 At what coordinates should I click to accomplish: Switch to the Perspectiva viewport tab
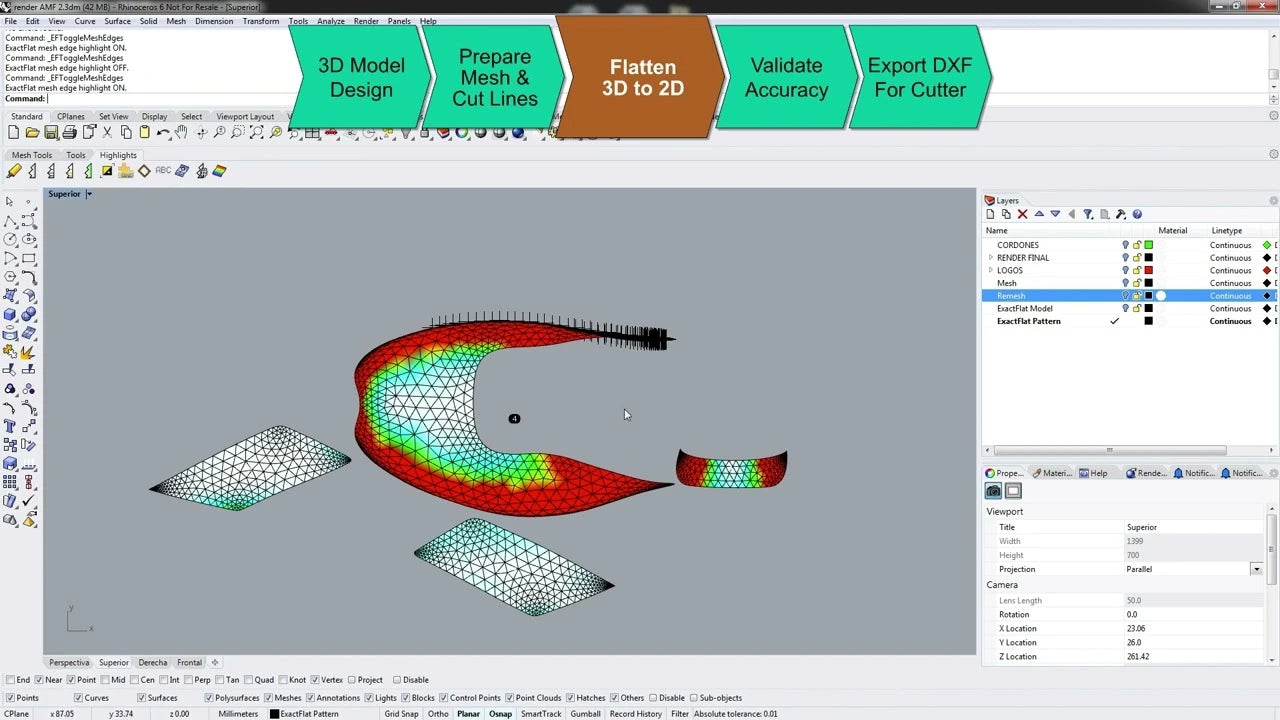pos(69,662)
